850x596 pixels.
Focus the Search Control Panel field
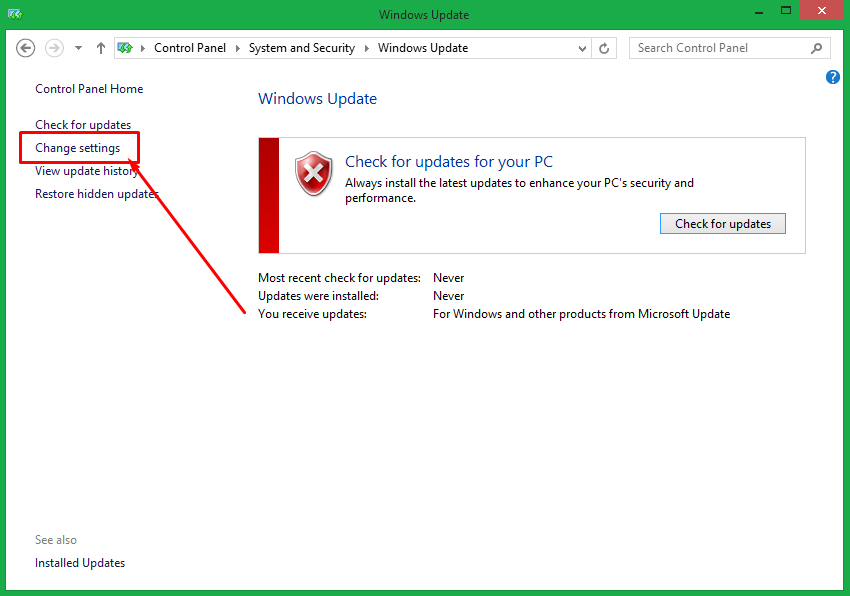click(x=730, y=48)
